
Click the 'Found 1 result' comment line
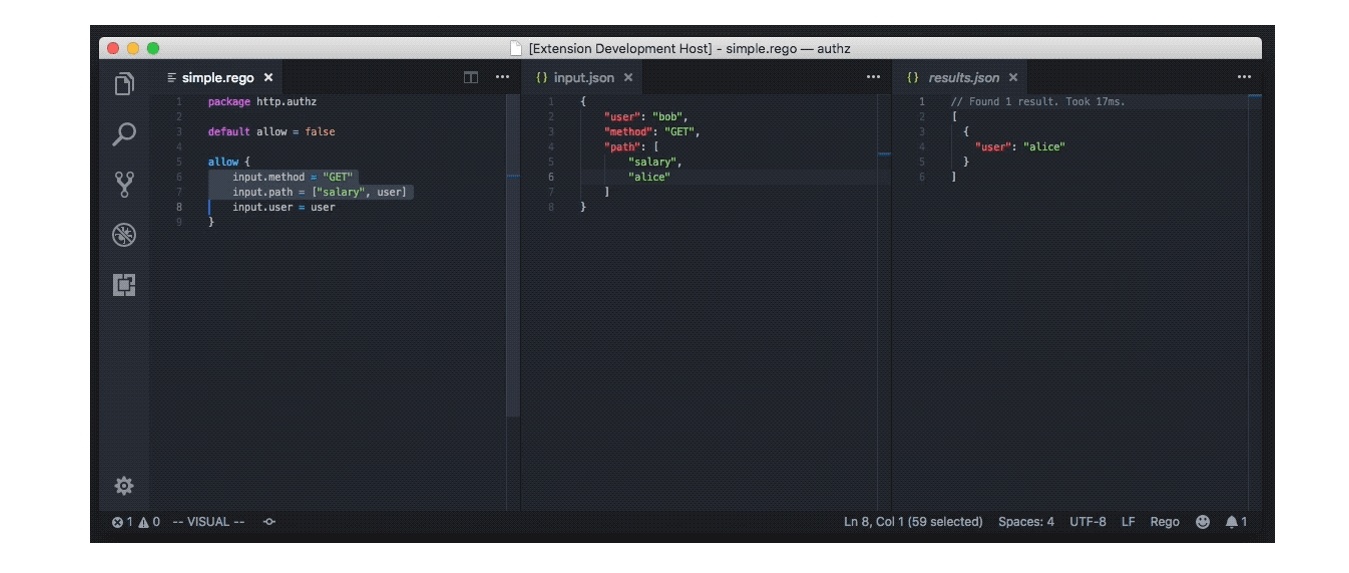click(1038, 102)
